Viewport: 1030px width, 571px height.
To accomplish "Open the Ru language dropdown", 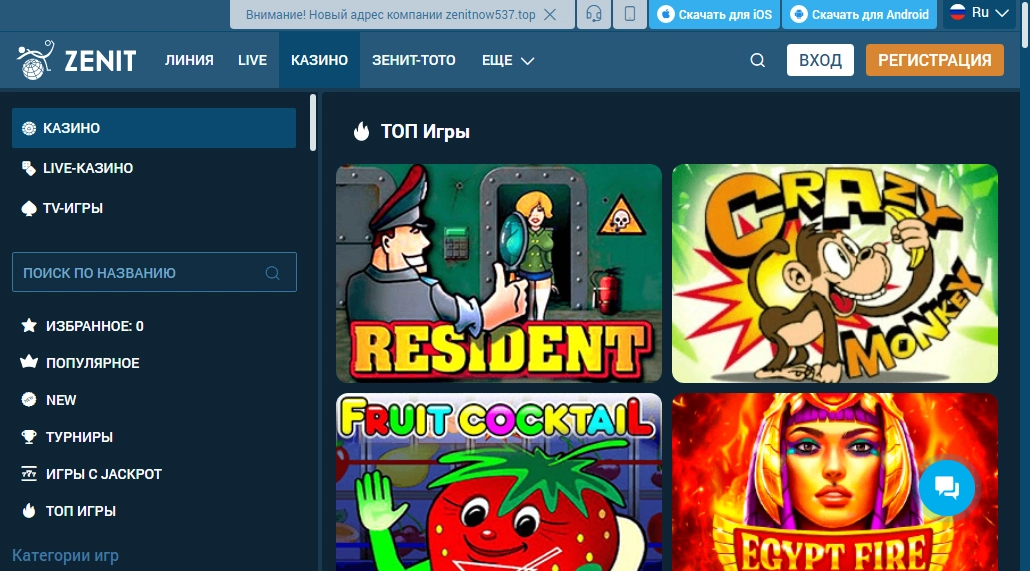I will point(979,13).
